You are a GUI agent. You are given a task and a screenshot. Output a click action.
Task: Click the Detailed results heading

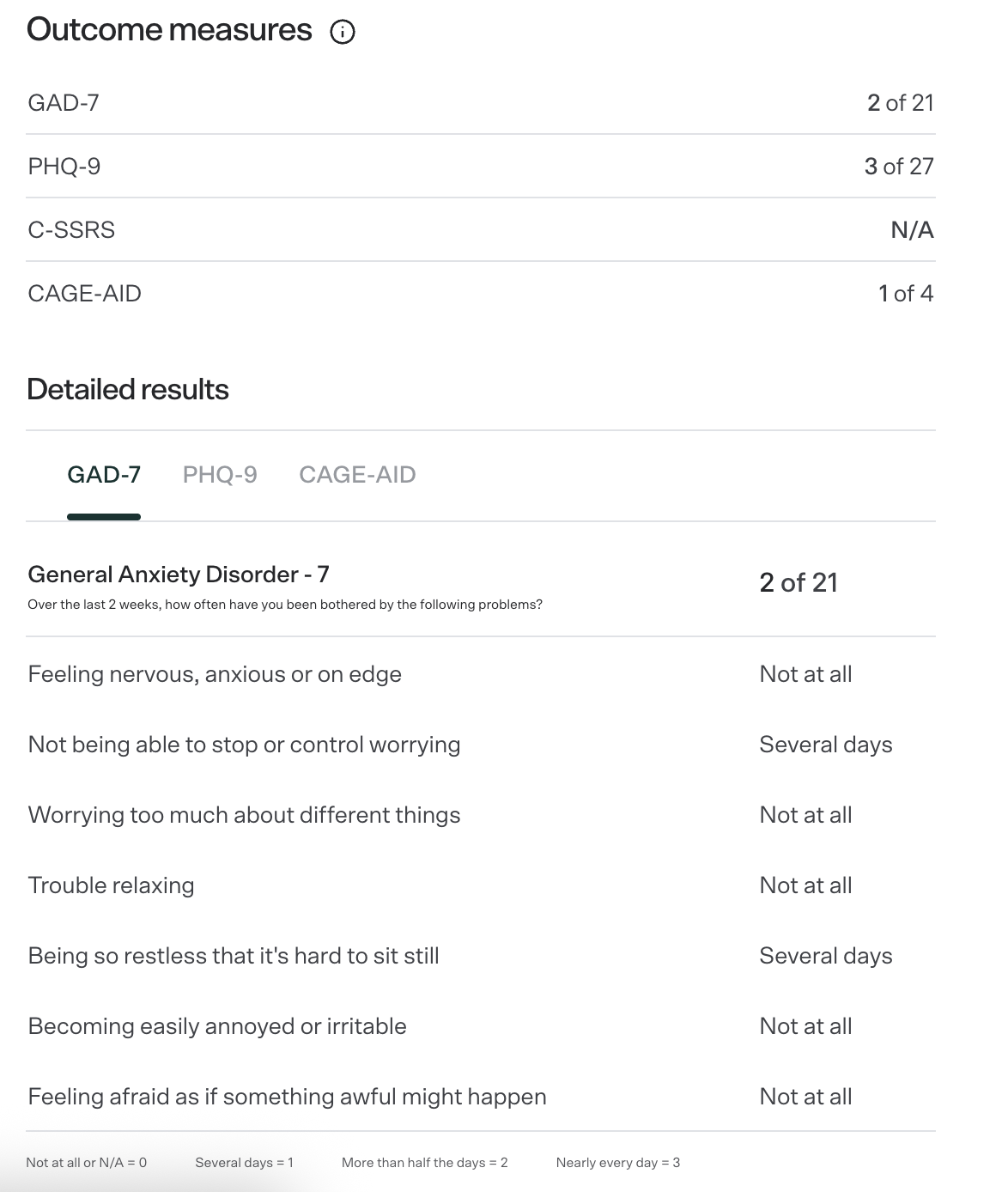[128, 390]
